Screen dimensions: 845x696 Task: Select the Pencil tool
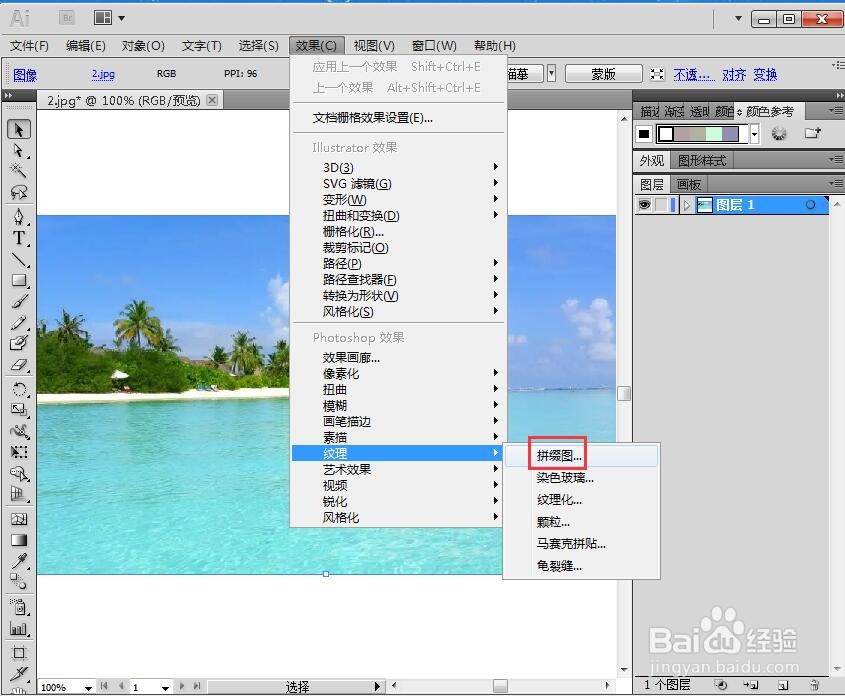click(x=19, y=322)
